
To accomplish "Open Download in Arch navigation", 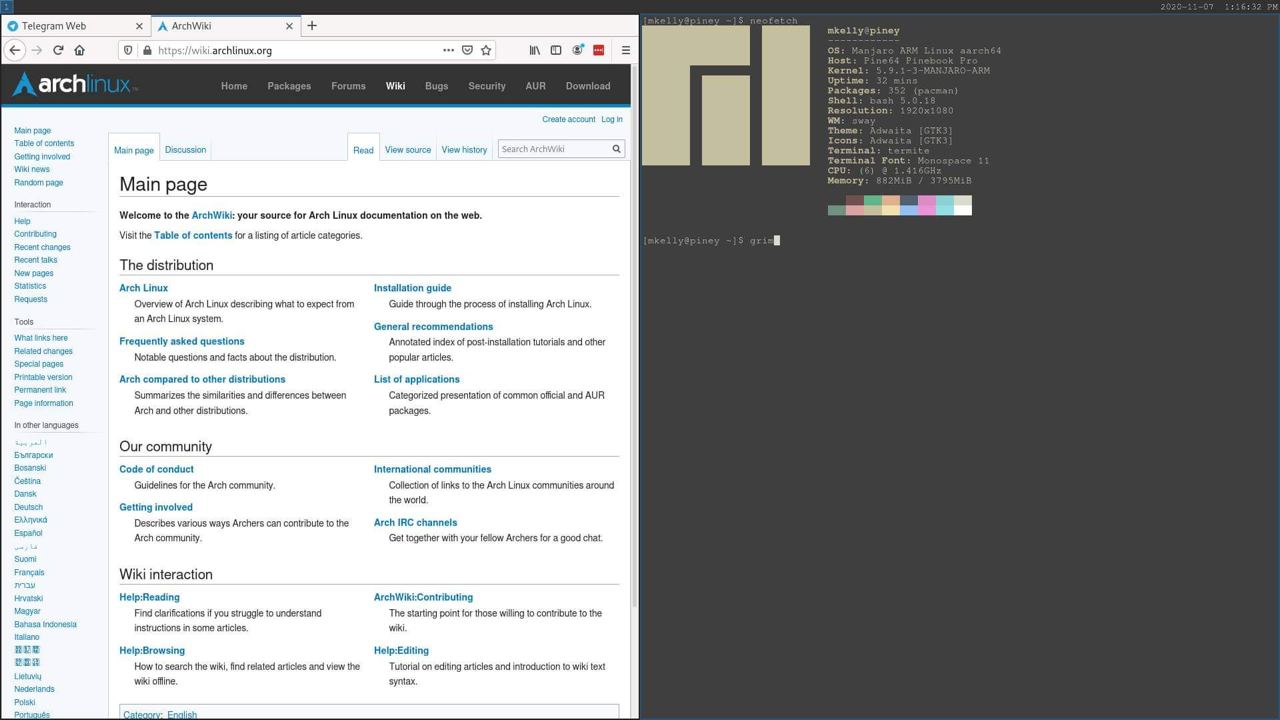I will [x=588, y=86].
